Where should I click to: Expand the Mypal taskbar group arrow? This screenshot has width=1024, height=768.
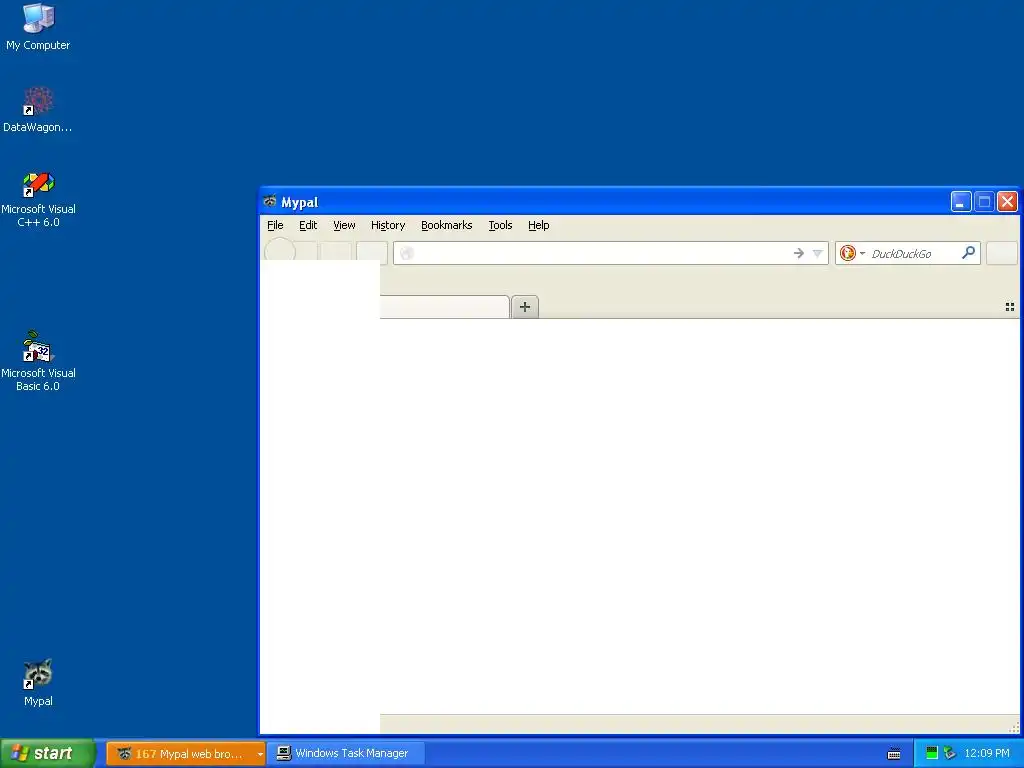260,754
